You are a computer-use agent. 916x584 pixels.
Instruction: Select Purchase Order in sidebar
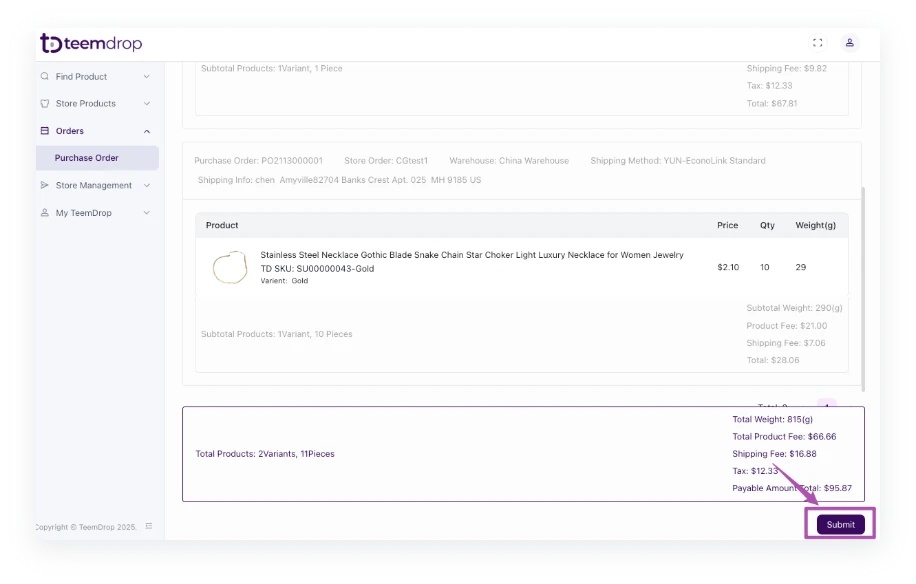(x=87, y=158)
